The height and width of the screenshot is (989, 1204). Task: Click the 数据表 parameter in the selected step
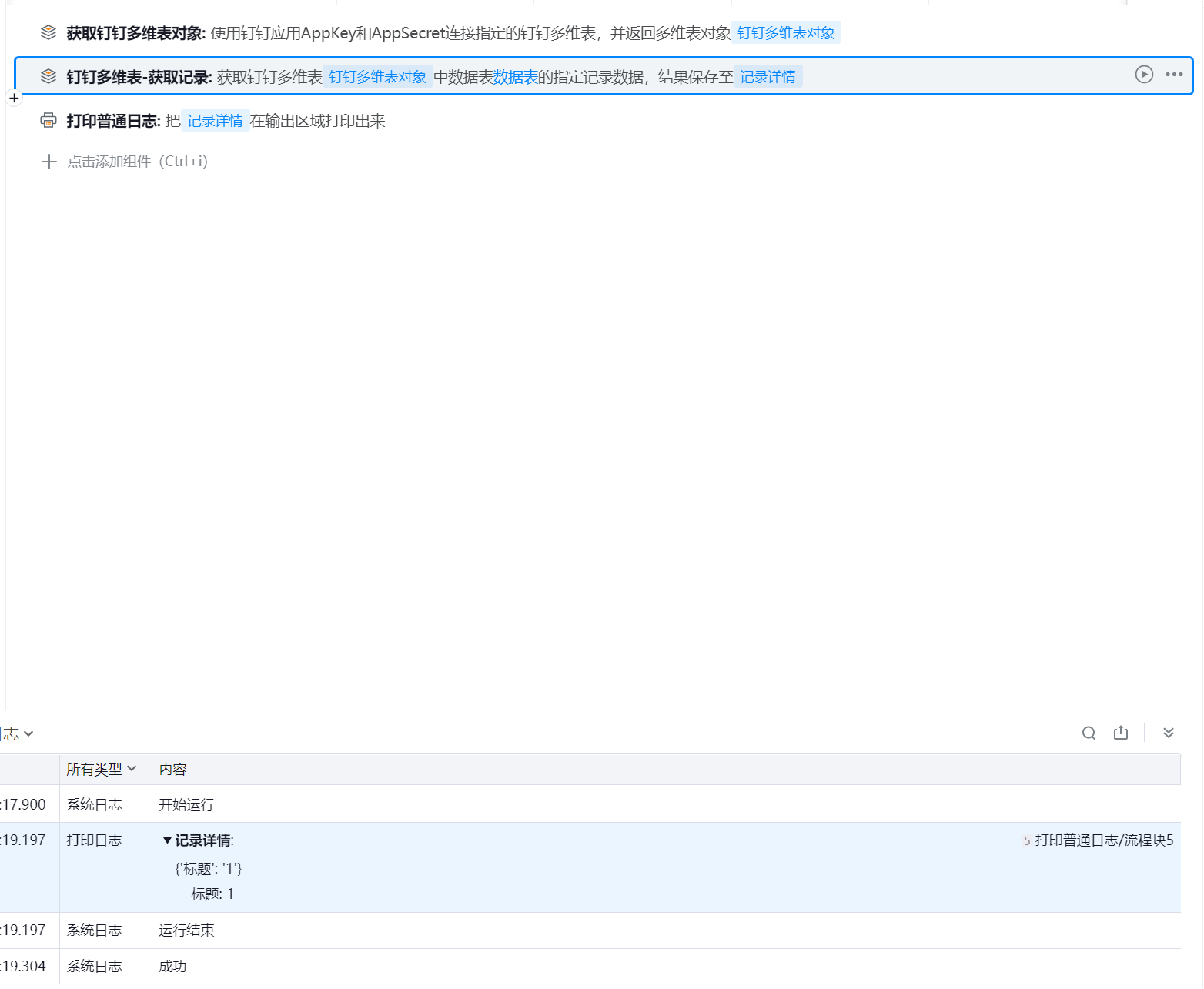click(515, 77)
